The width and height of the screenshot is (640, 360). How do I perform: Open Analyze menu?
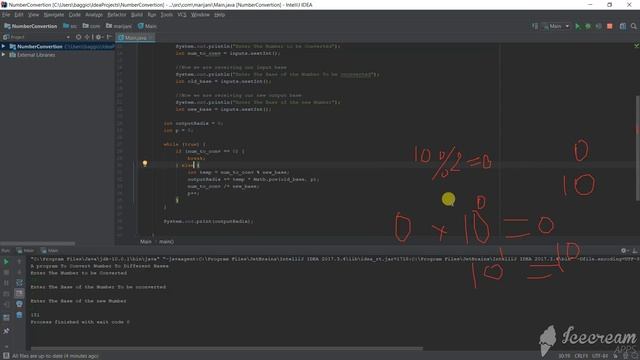[x=94, y=15]
